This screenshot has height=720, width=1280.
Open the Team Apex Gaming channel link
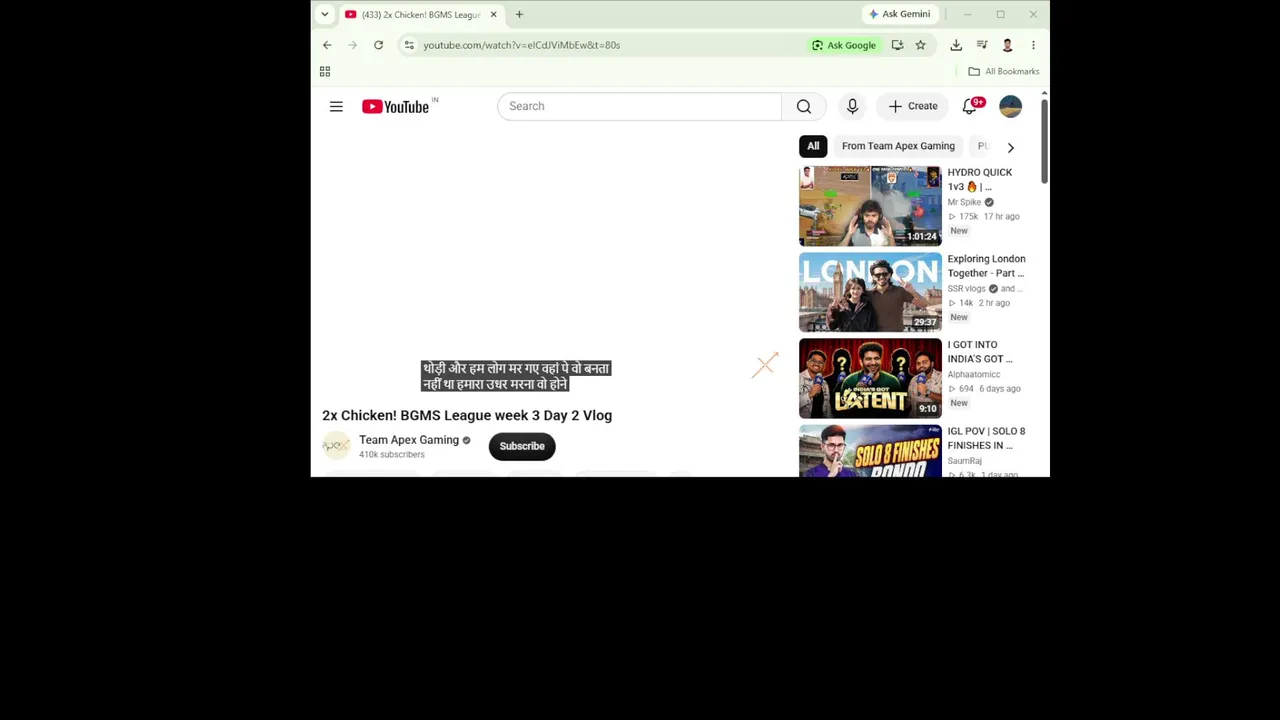coord(409,440)
